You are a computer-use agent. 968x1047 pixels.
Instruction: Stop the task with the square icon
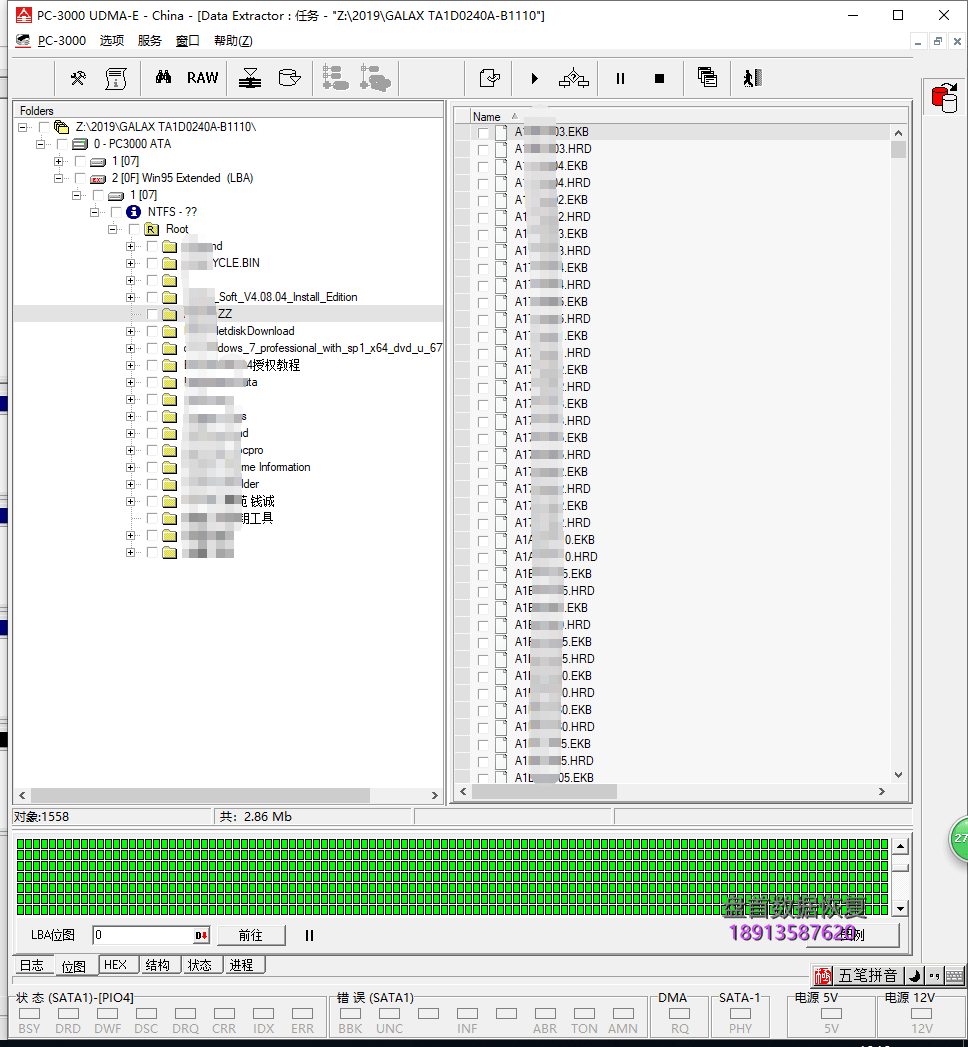(660, 79)
